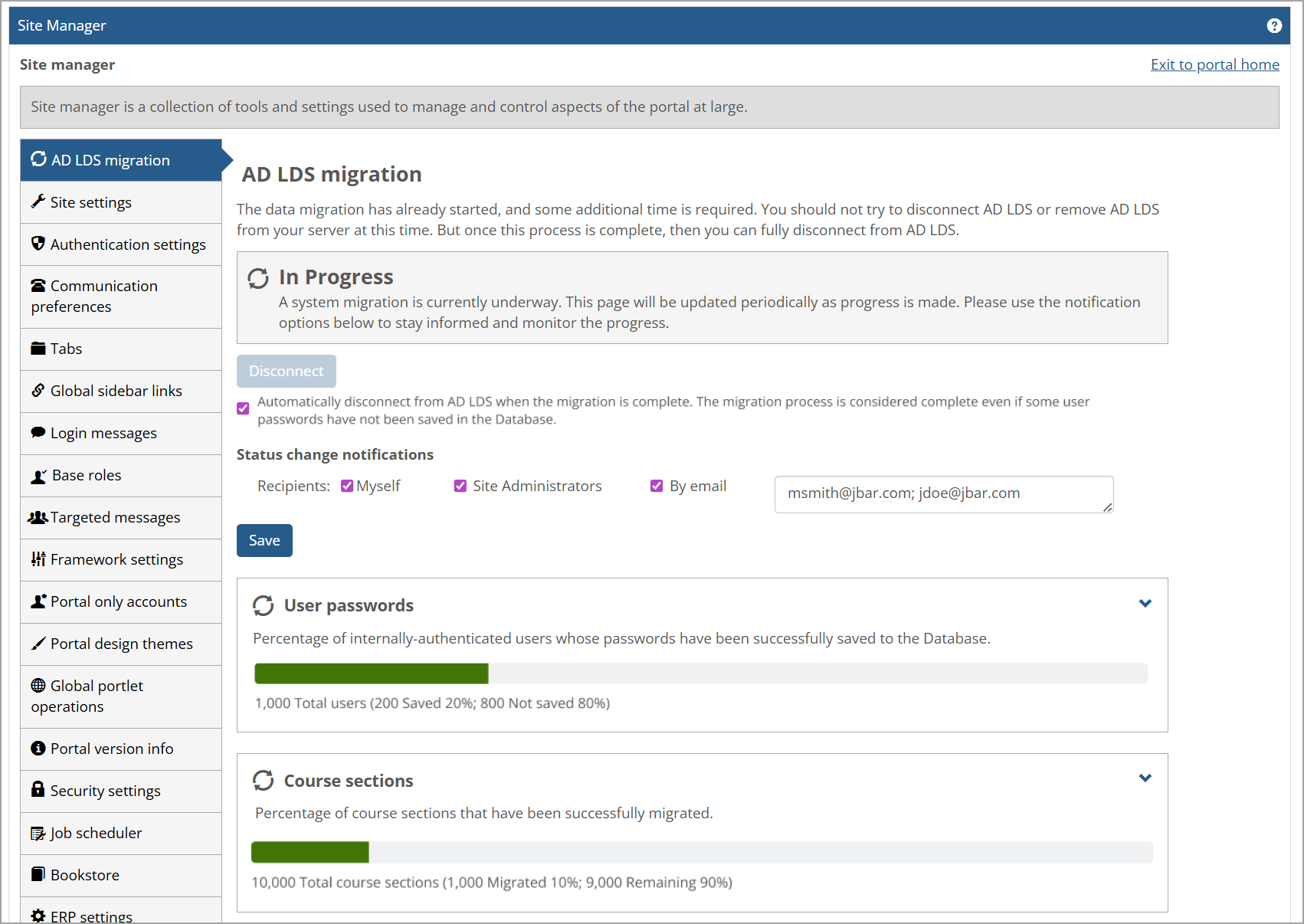Screen dimensions: 1304x924
Task: Click the Authentication settings shield icon
Action: click(x=38, y=243)
